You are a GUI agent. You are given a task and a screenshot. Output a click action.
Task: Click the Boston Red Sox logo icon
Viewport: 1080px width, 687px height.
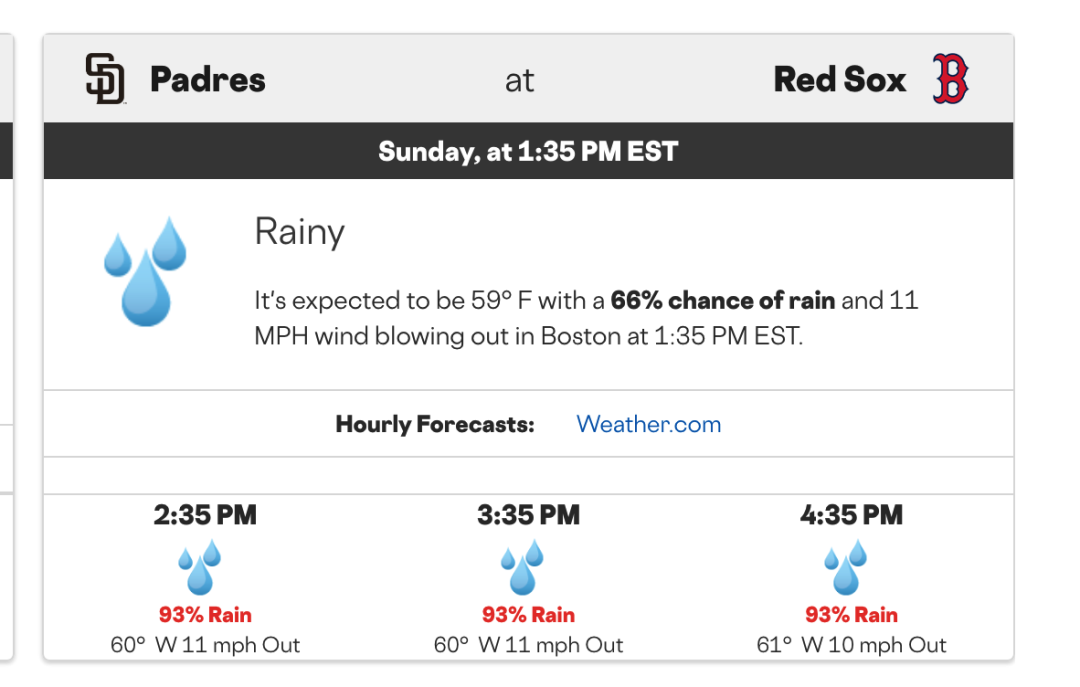point(950,79)
